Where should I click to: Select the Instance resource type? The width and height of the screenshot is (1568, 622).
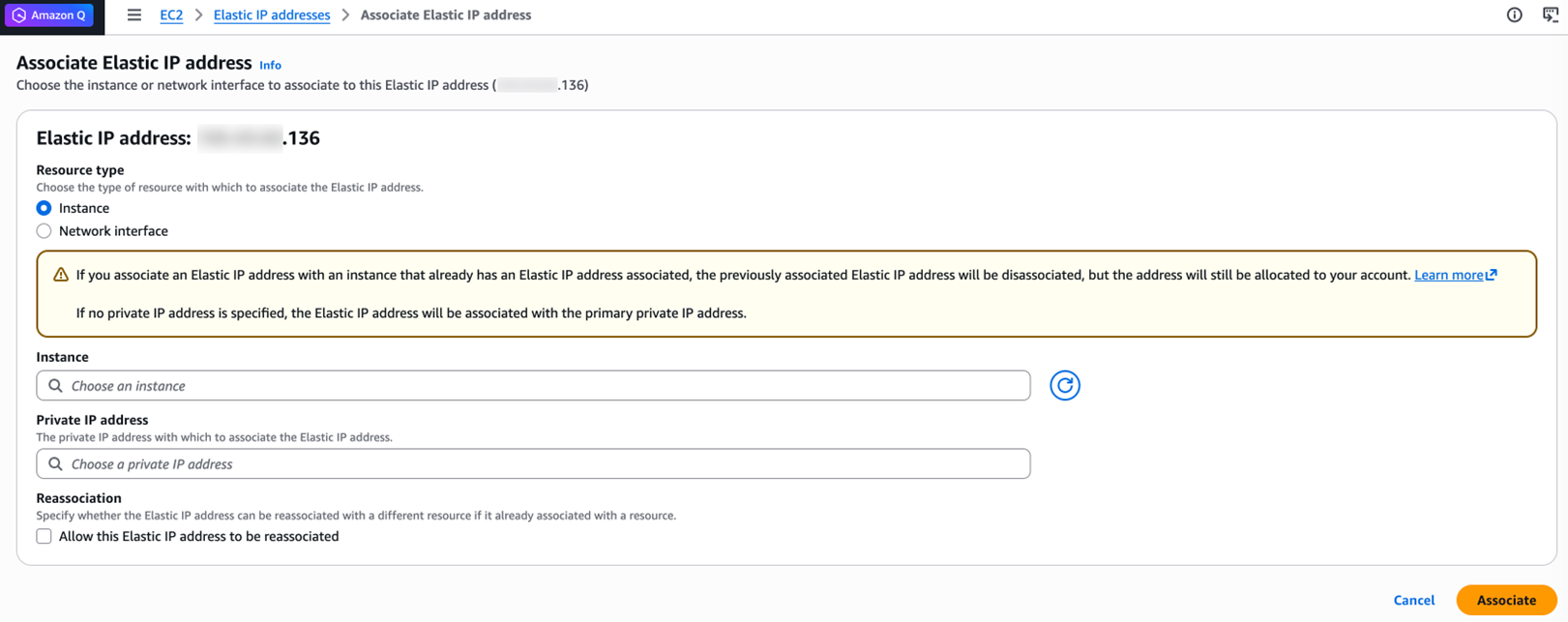pos(44,208)
